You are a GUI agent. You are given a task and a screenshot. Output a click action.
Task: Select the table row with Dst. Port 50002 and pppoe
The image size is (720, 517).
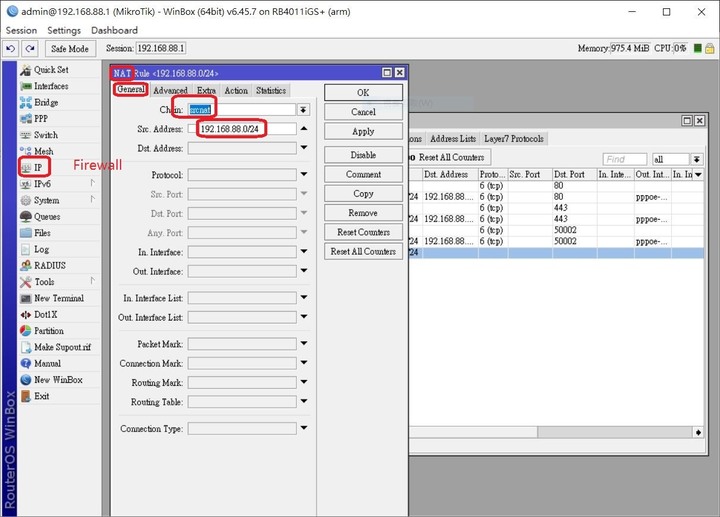pos(556,241)
